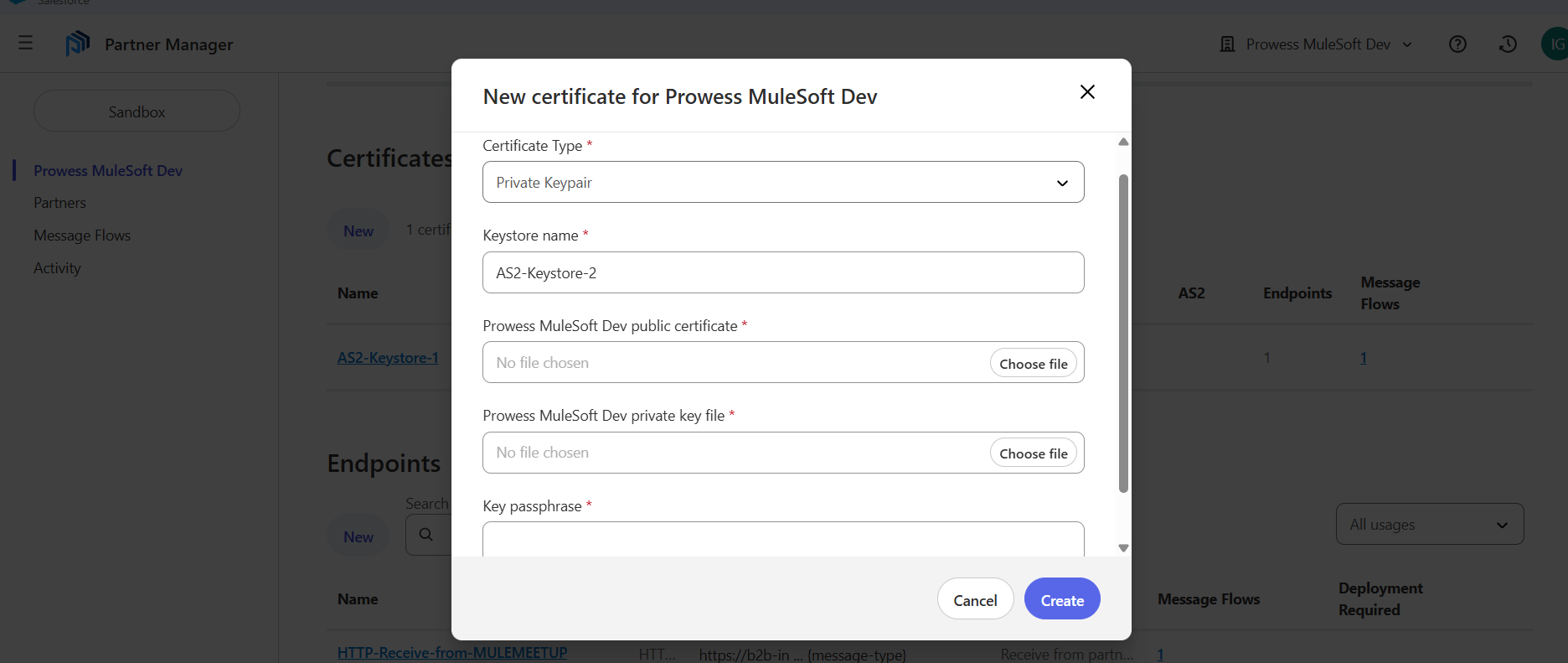Choose file for the private key
Image resolution: width=1568 pixels, height=663 pixels.
(1033, 453)
